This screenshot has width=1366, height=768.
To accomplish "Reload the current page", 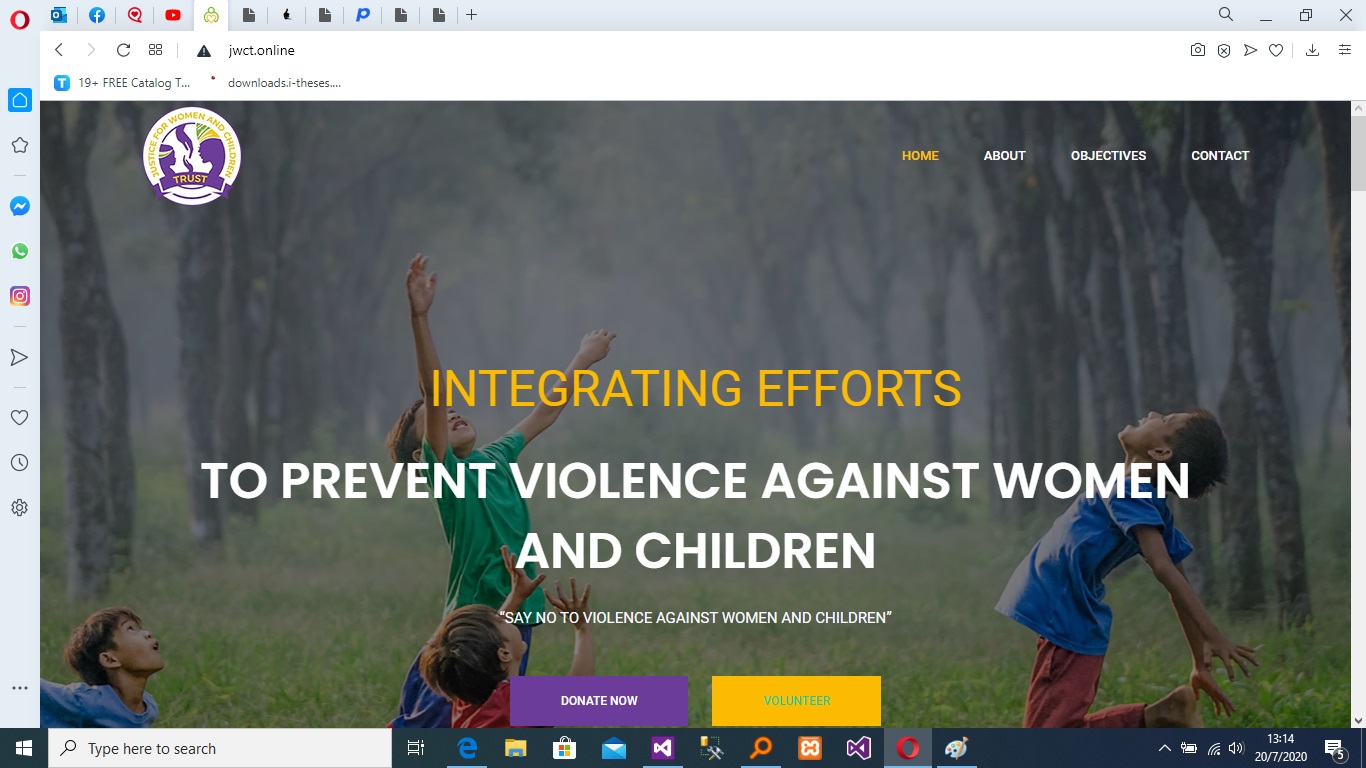I will [x=123, y=50].
